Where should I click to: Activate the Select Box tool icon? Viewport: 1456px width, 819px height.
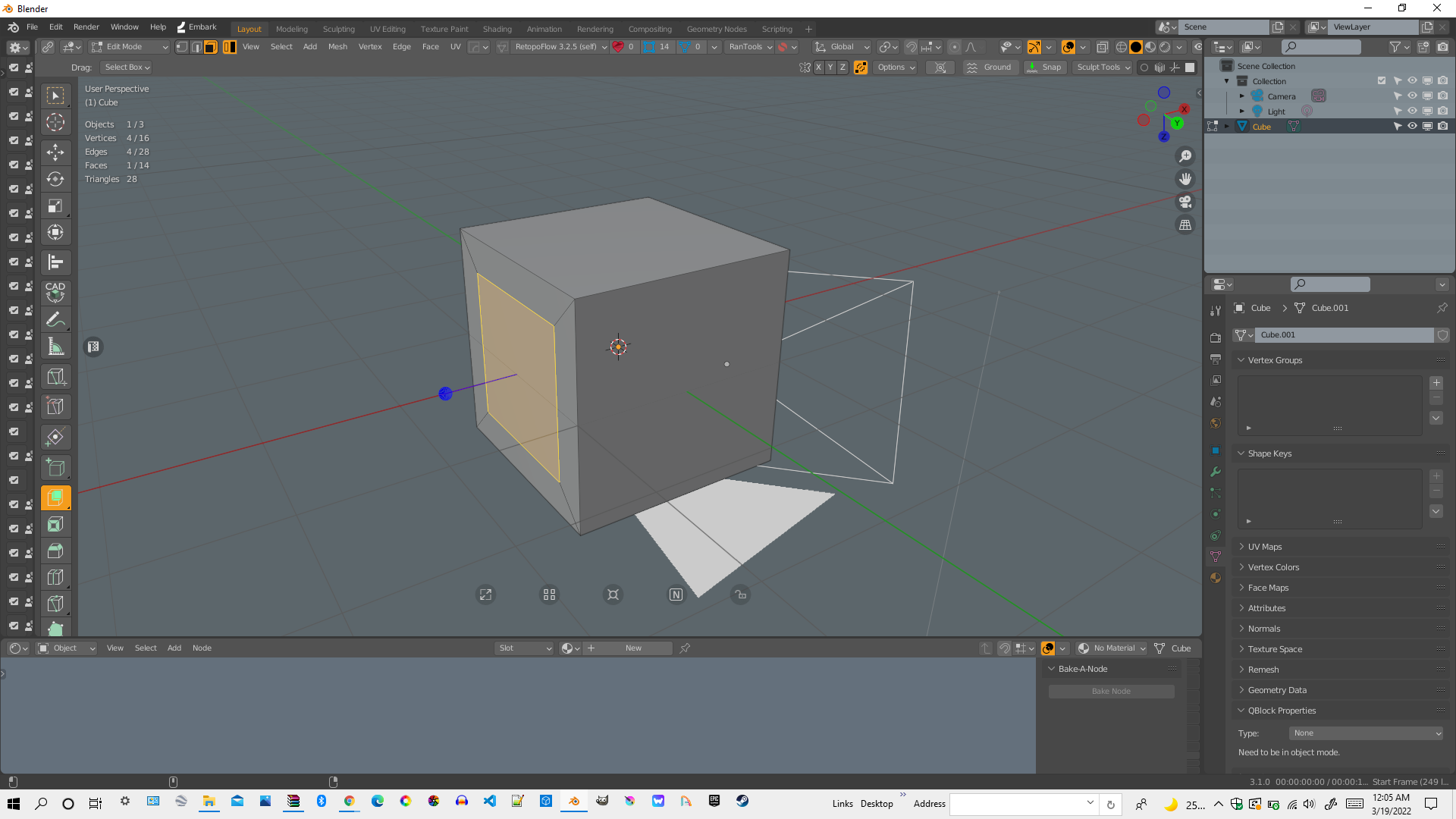coord(55,96)
